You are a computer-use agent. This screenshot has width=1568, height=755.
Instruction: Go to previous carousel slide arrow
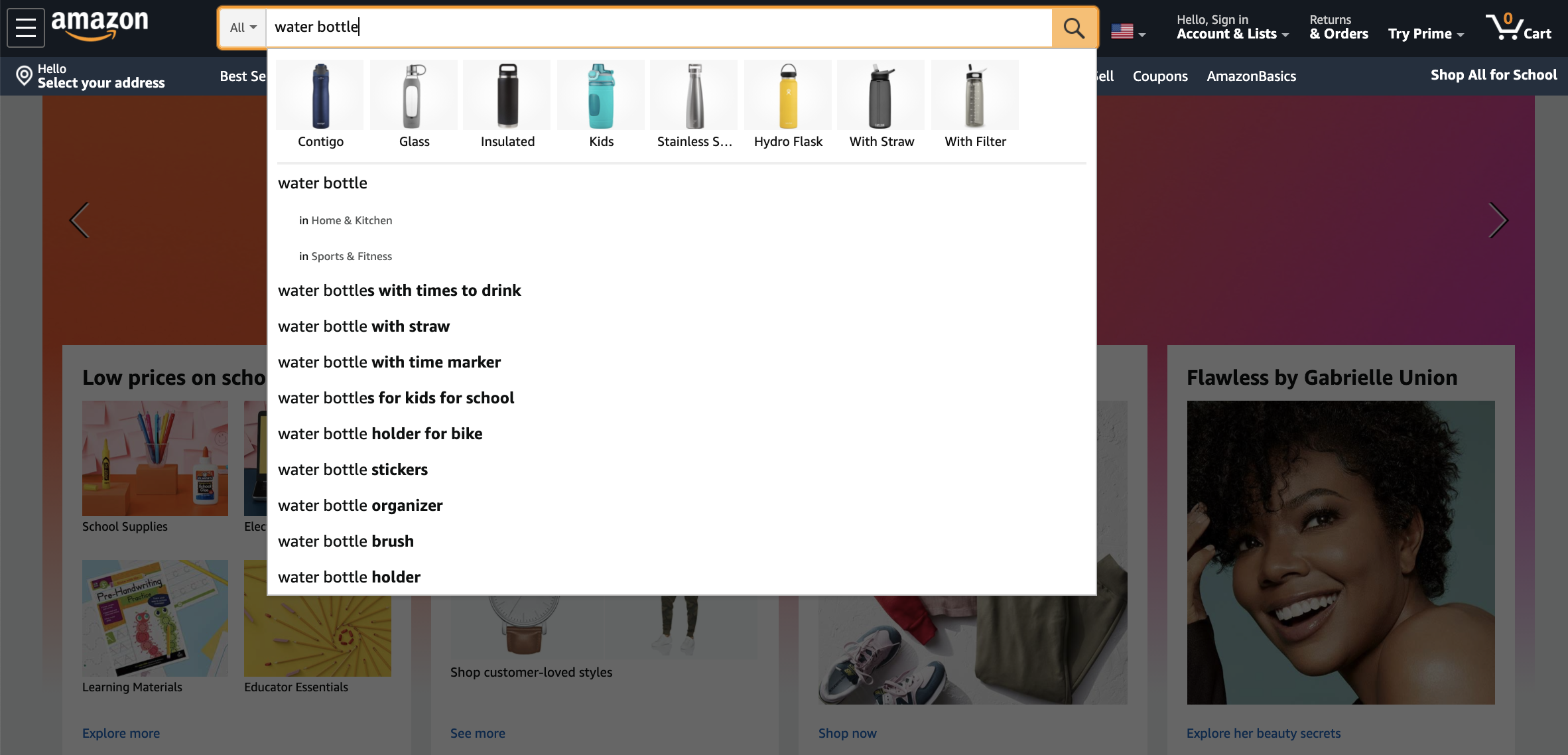(x=80, y=220)
